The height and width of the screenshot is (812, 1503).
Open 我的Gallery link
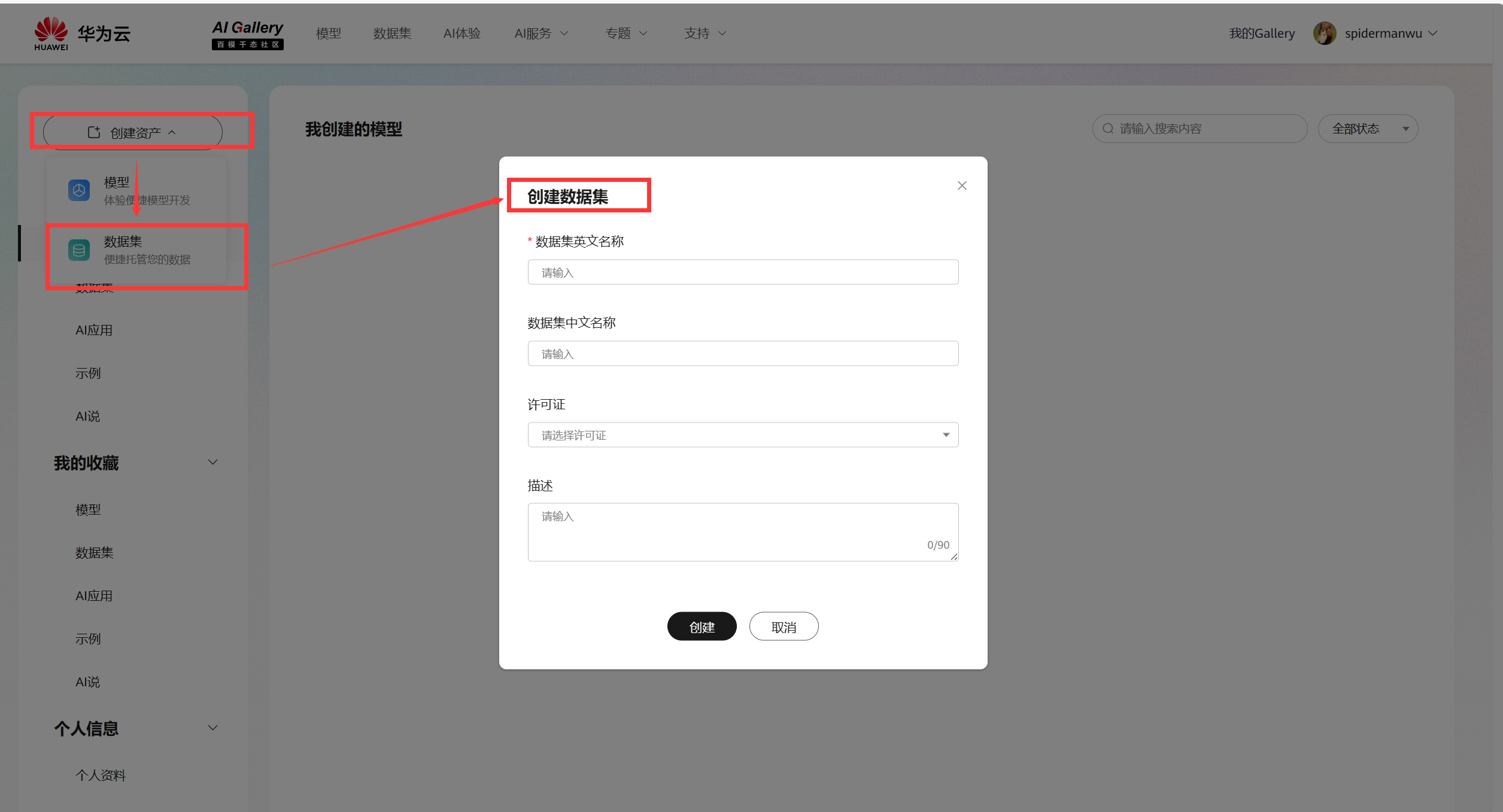[x=1262, y=34]
